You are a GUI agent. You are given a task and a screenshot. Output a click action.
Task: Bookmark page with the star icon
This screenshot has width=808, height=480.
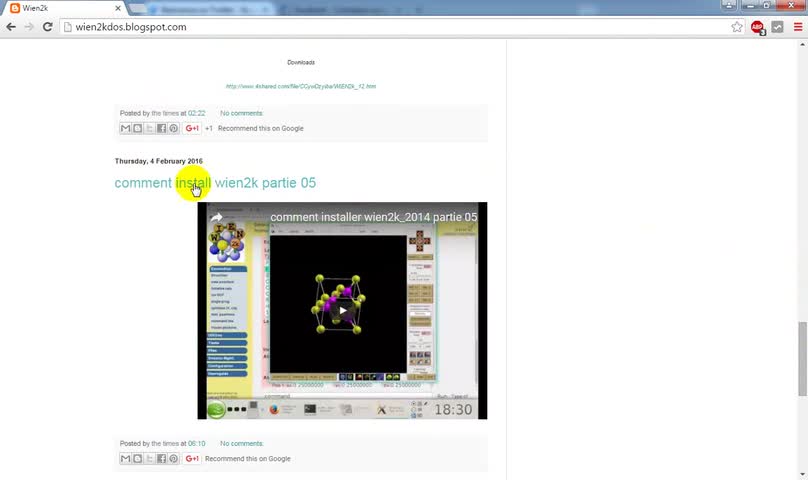point(737,27)
